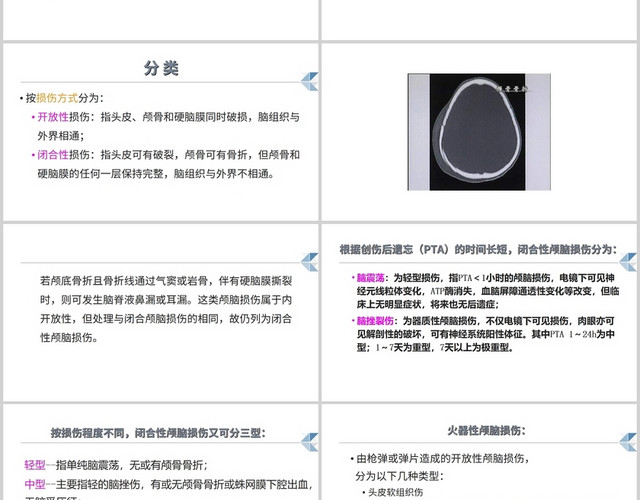Image resolution: width=640 pixels, height=500 pixels.
Task: Click the magenta term 脑挫裂伤
Action: coord(375,321)
